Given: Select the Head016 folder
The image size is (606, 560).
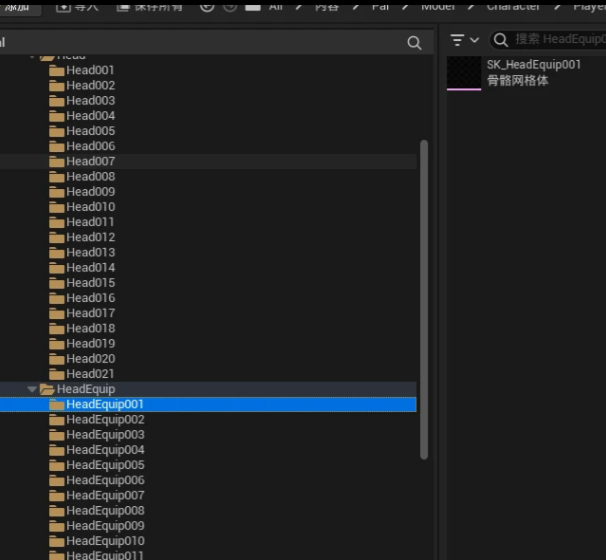Looking at the screenshot, I should click(x=90, y=298).
